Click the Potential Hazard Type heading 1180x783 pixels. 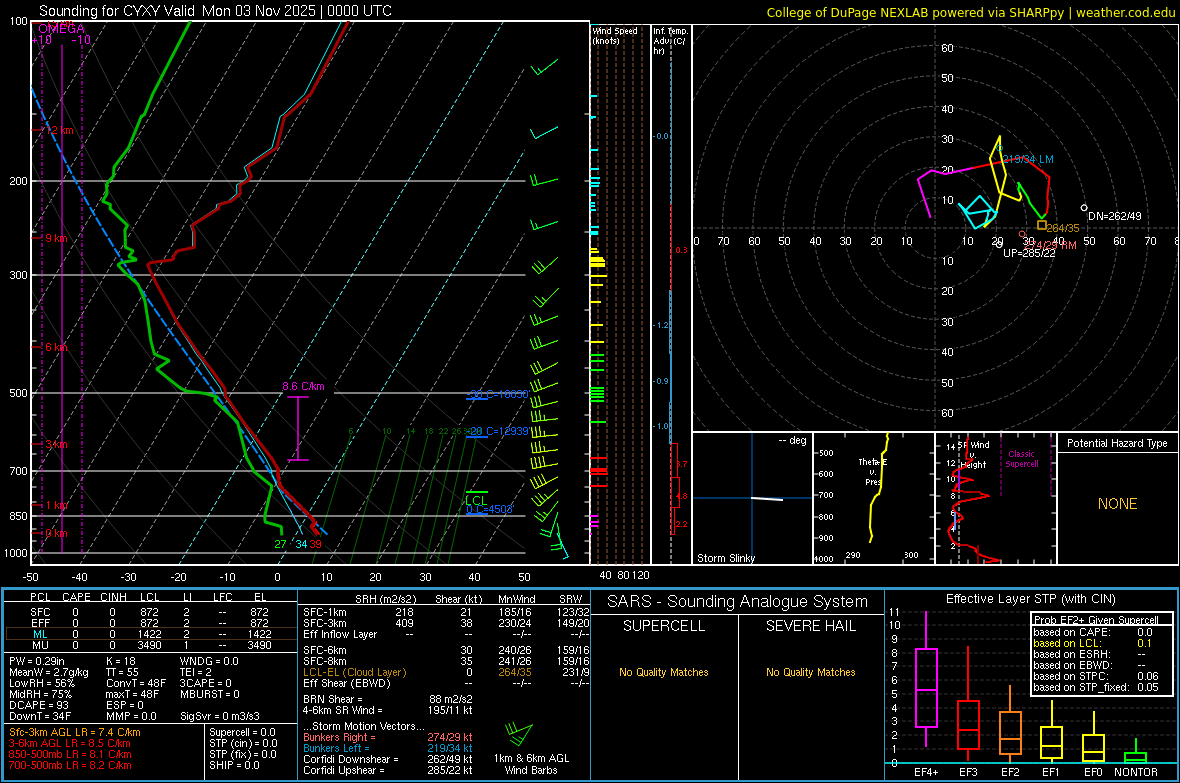coord(1117,443)
